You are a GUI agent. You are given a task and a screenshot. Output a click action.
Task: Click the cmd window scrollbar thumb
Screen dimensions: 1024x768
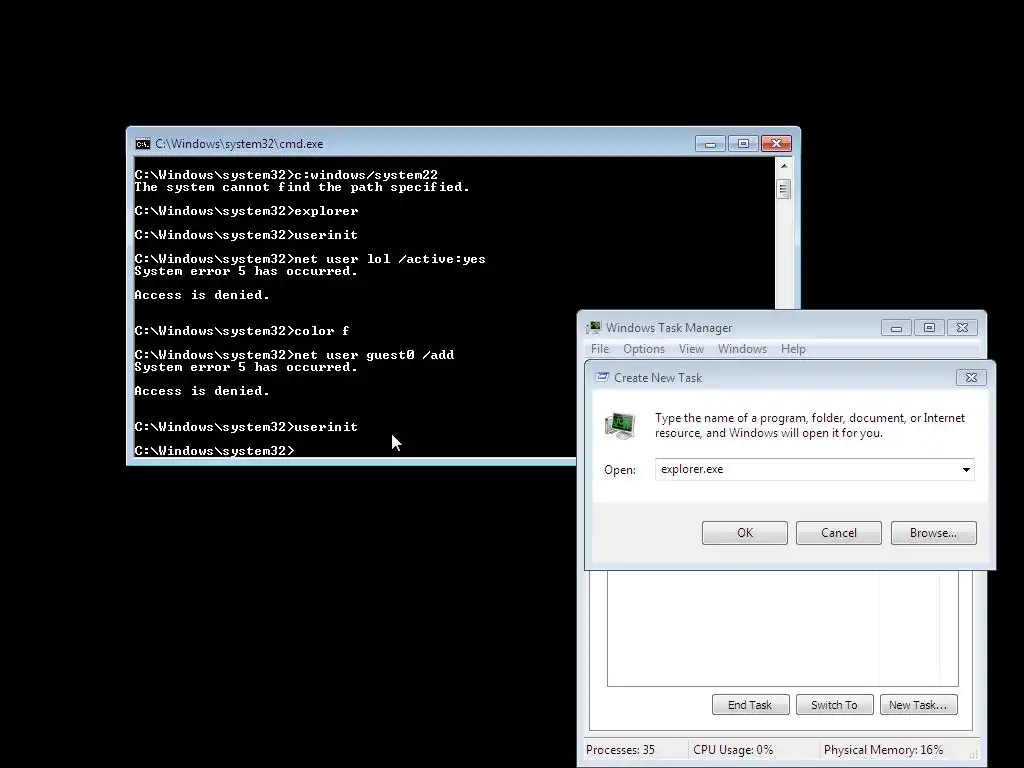click(x=784, y=189)
